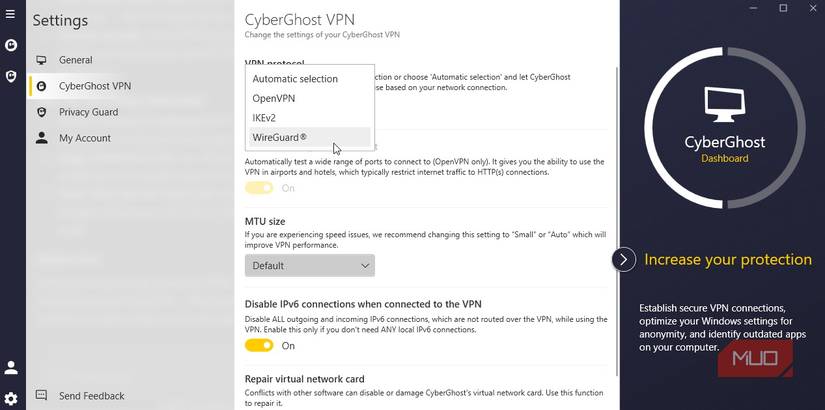This screenshot has height=410, width=825.
Task: Disable the IPv6 connections toggle
Action: pos(259,345)
